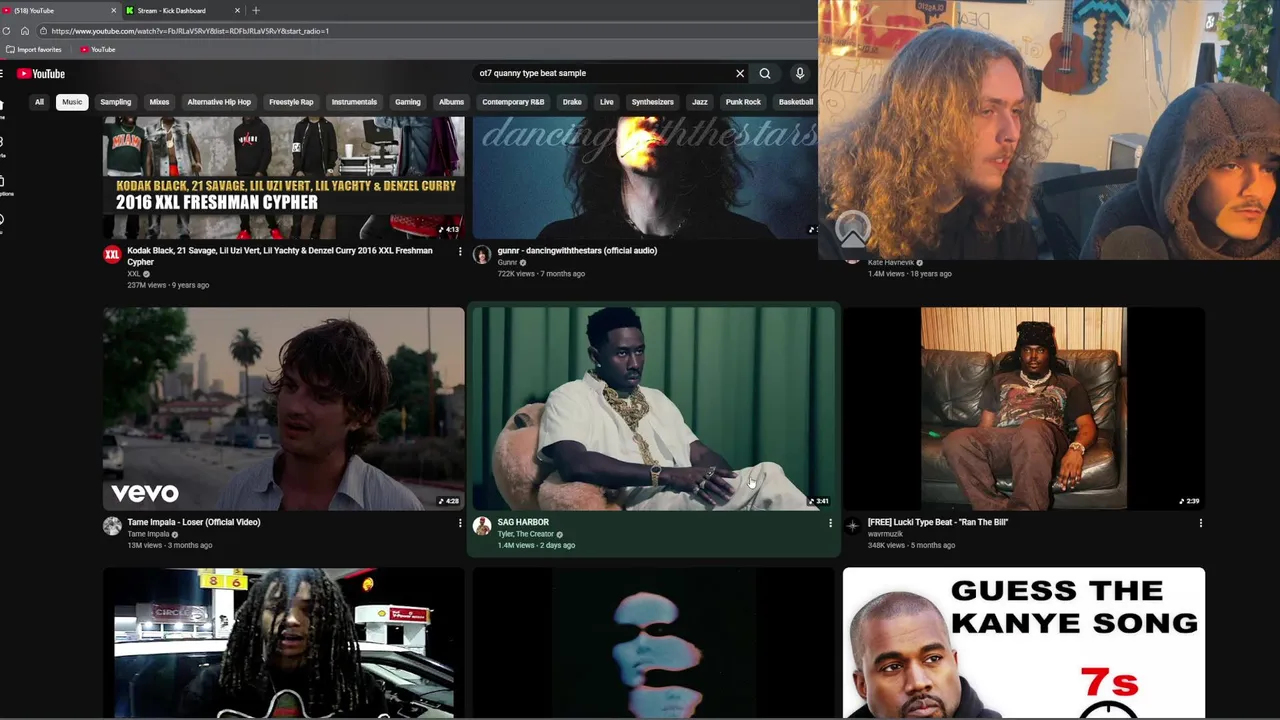Go to YouTube home via the logo
The image size is (1280, 720).
pos(41,73)
